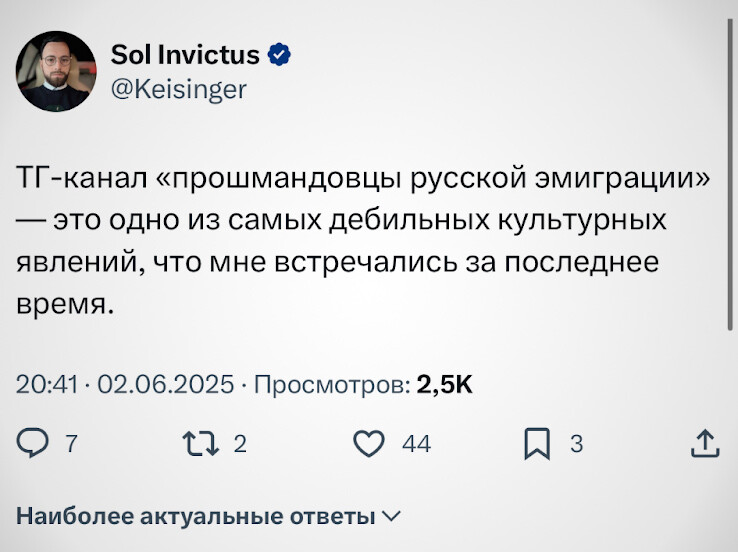Screen dimensions: 738x552
Task: Click the blue verified badge
Action: pos(282,54)
